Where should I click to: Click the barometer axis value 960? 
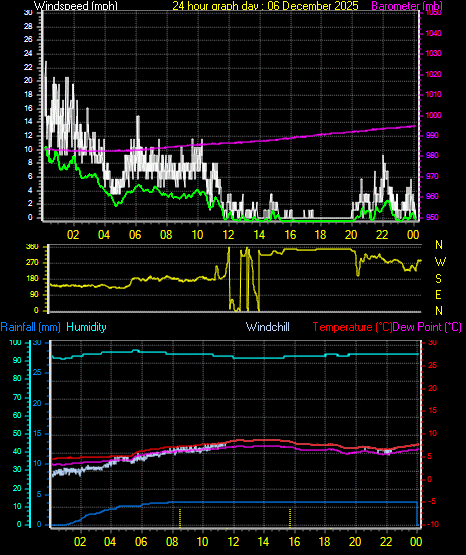point(432,196)
